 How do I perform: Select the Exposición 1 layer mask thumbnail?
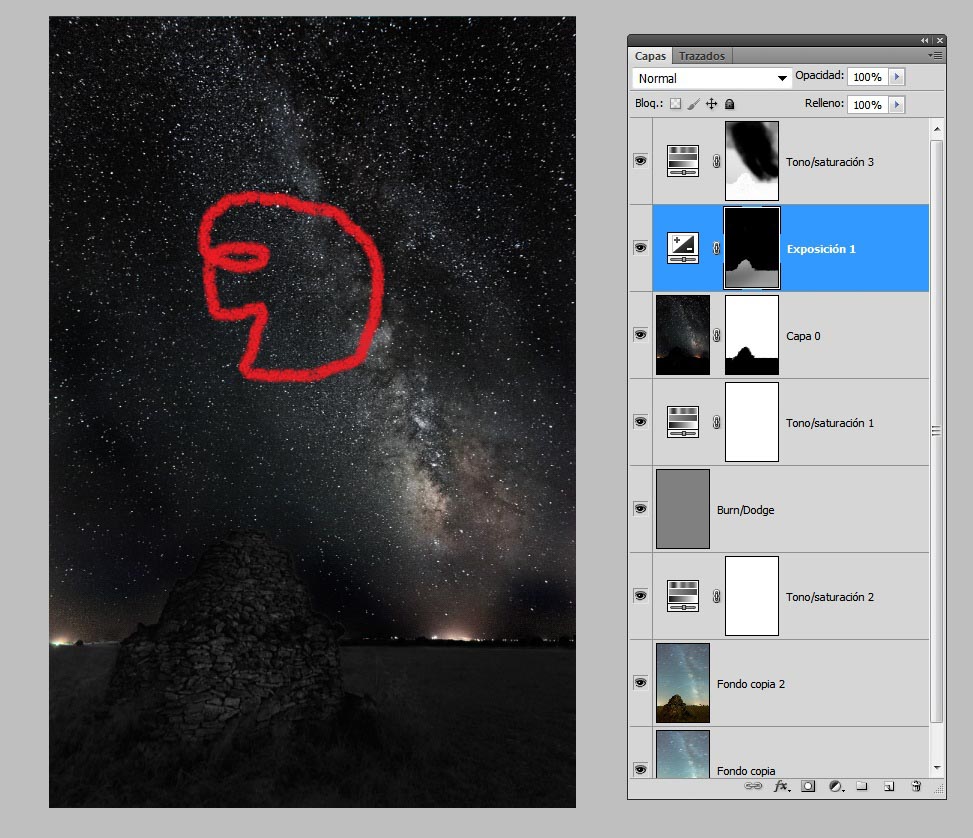[751, 248]
